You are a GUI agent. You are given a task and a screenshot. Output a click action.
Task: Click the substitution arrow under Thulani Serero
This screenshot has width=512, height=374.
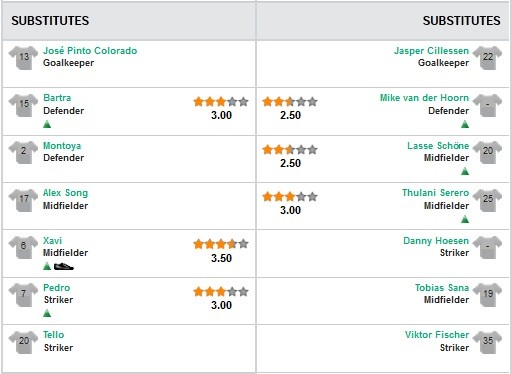465,219
